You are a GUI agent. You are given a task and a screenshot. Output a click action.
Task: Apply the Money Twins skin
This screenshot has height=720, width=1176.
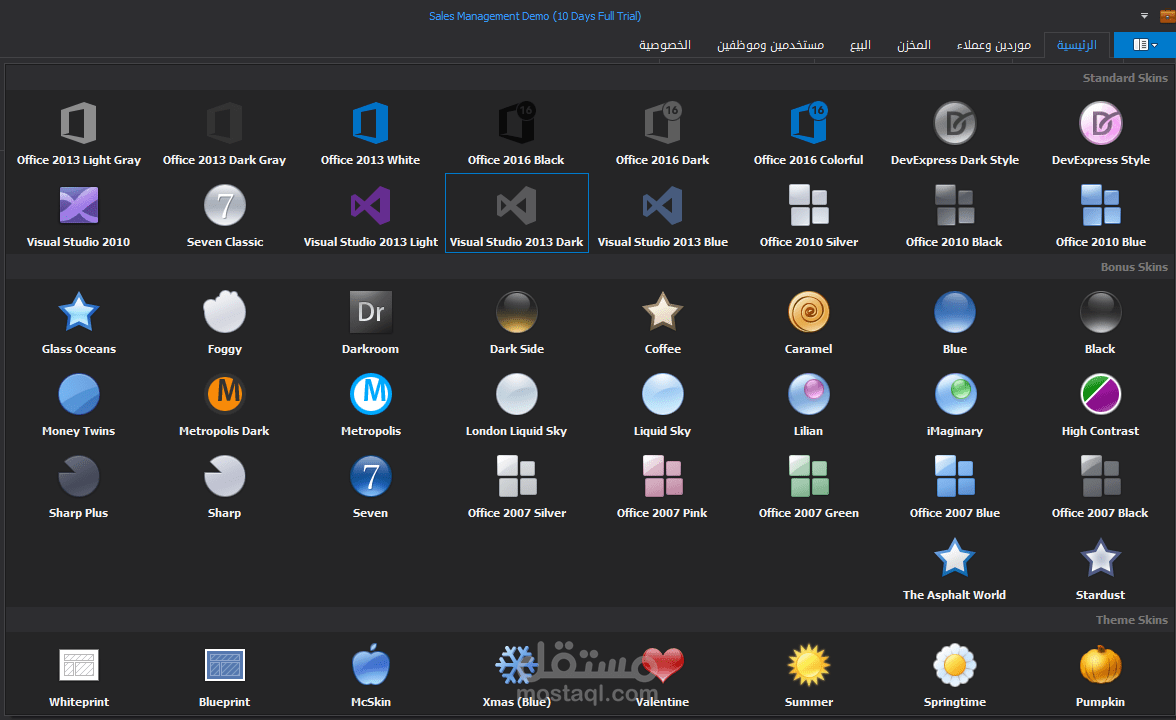(x=79, y=405)
